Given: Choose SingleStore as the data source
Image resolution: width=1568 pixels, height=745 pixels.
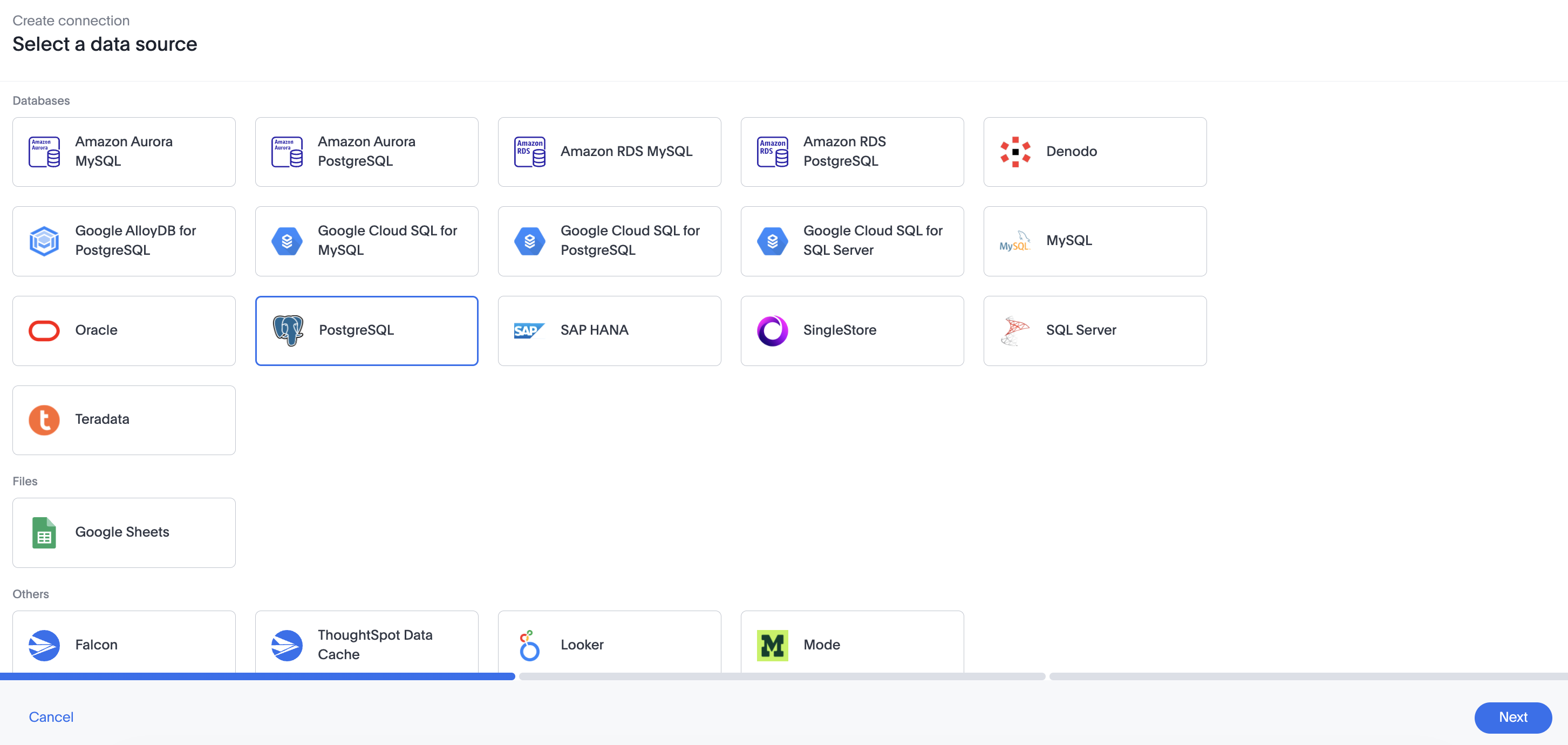Looking at the screenshot, I should click(x=852, y=330).
